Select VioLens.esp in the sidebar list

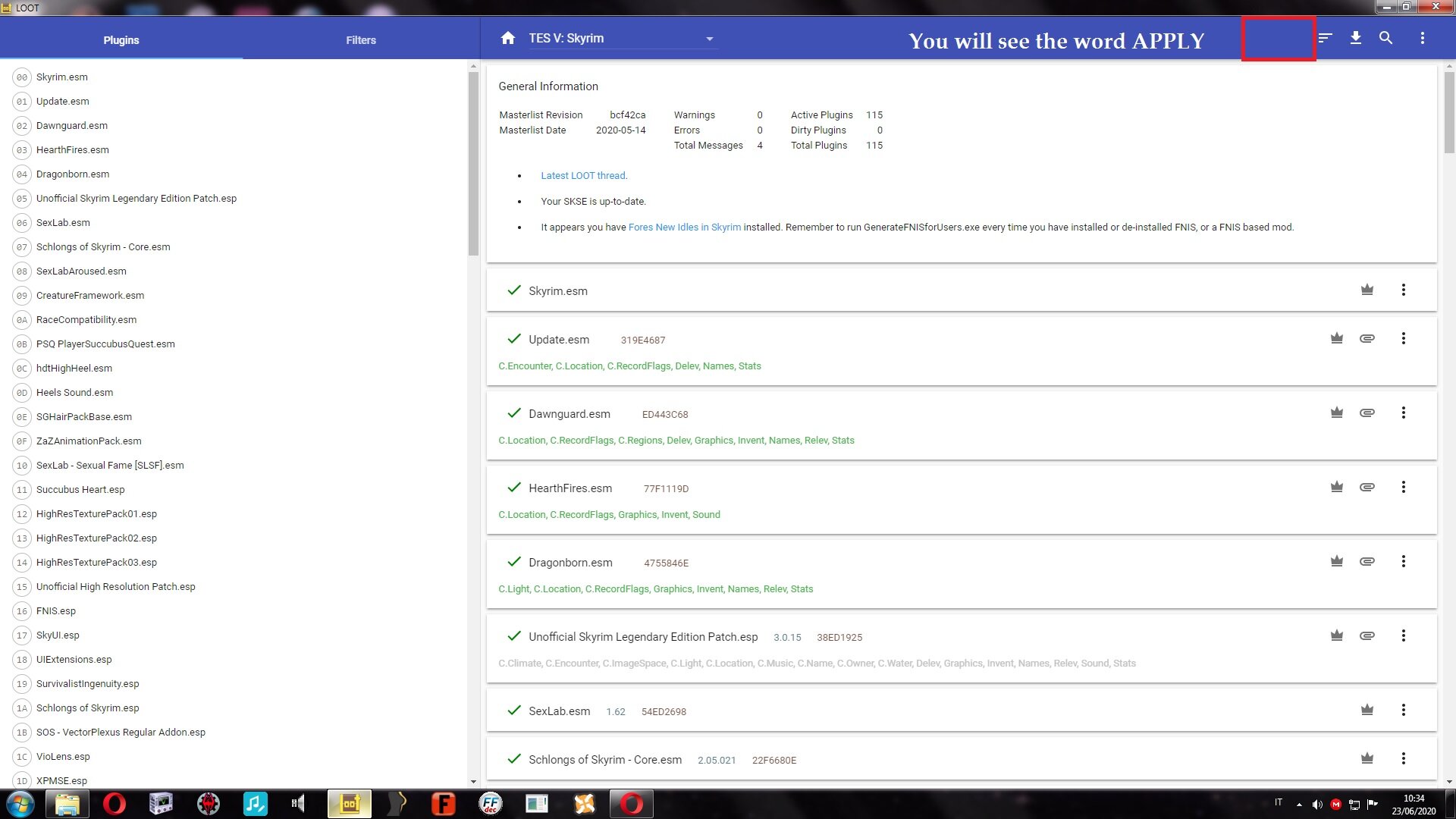click(235, 756)
